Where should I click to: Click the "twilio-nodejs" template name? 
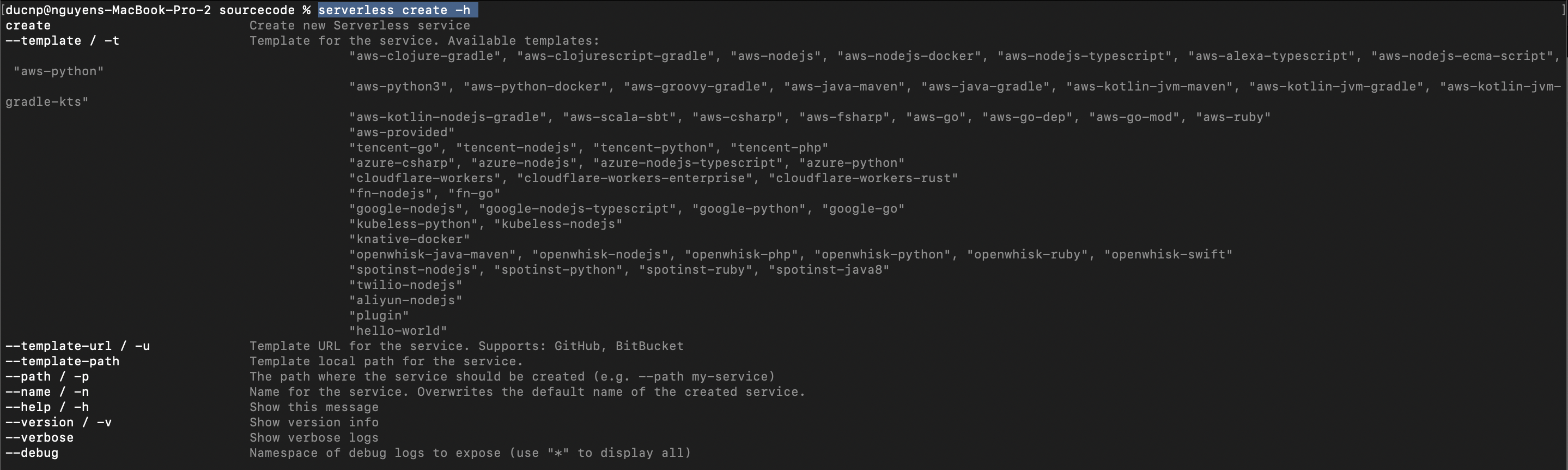[405, 285]
